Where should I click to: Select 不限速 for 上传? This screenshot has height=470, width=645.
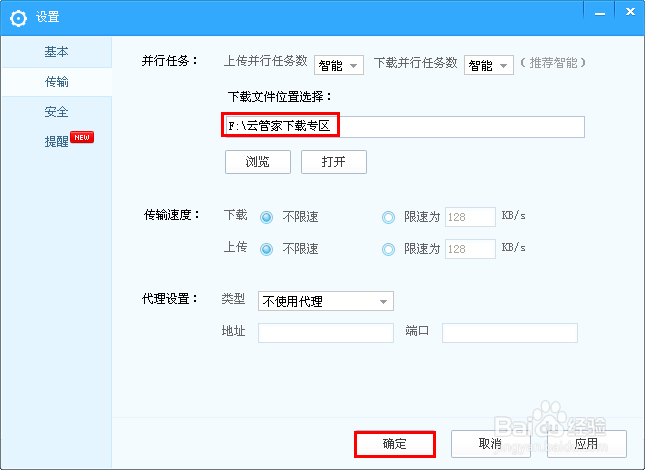(x=267, y=249)
